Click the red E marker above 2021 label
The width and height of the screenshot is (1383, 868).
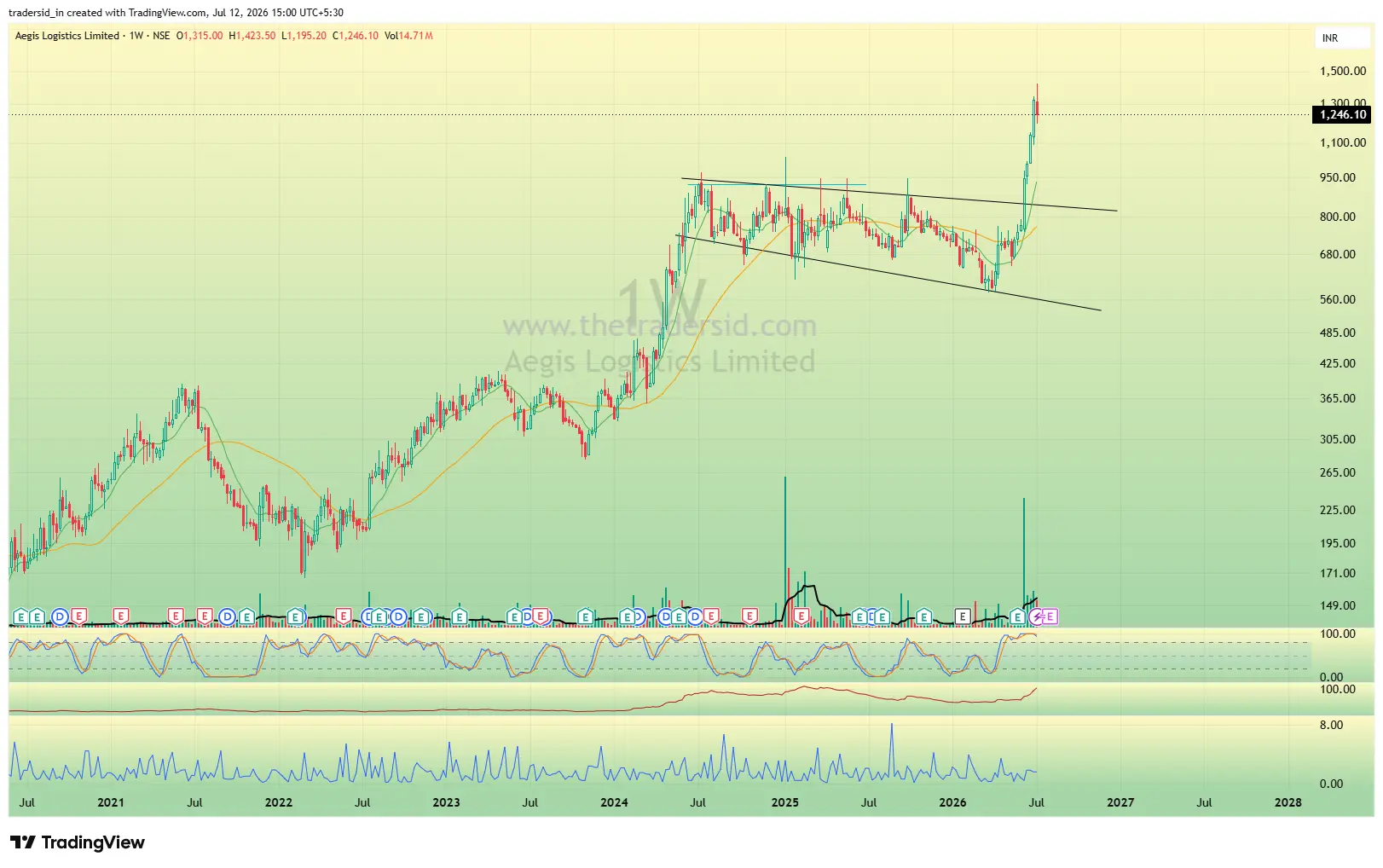click(121, 616)
